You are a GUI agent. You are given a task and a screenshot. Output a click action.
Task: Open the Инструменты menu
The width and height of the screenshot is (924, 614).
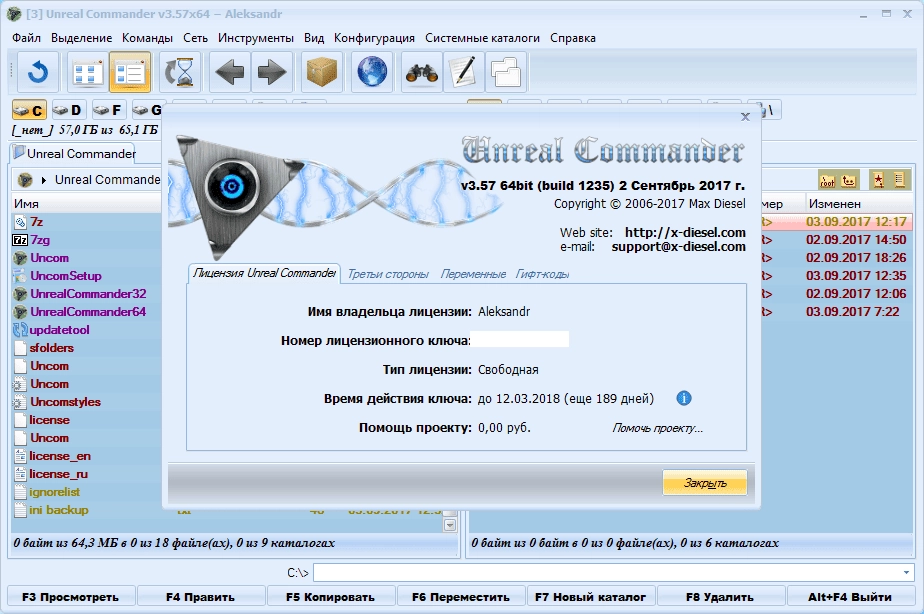[x=256, y=38]
